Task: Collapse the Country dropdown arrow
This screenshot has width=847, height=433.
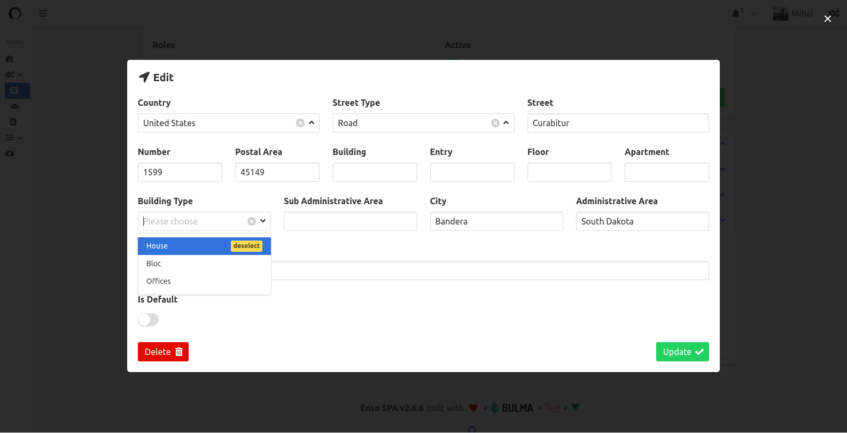Action: 312,123
